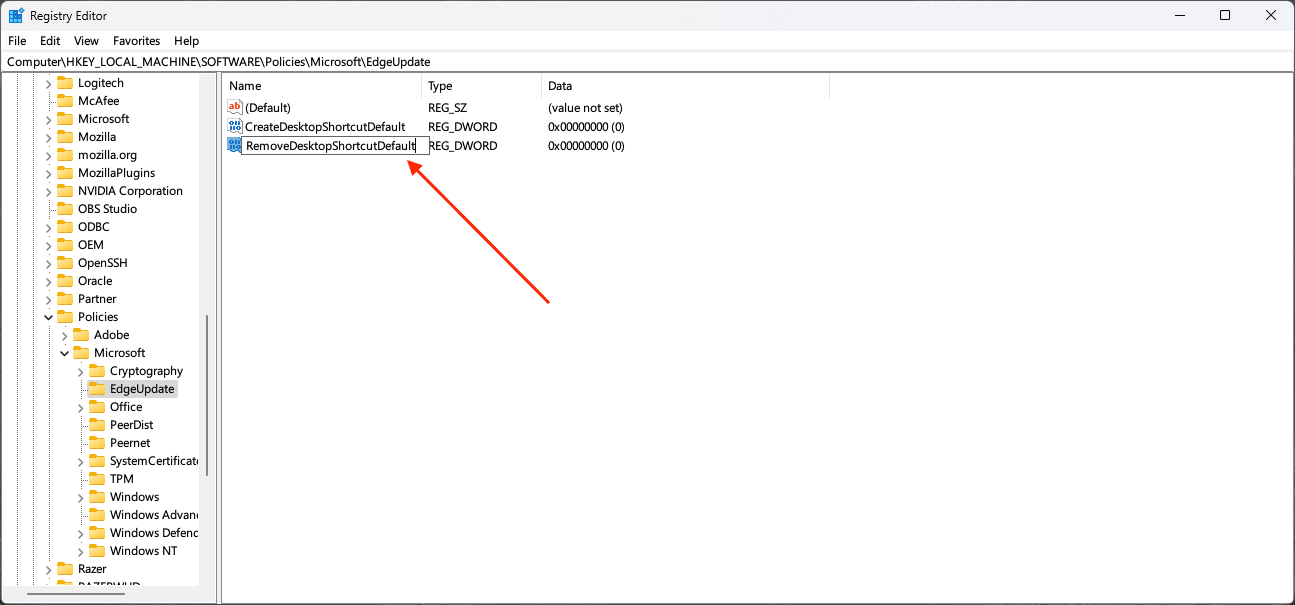
Task: Click the Mozilla folder icon
Action: tap(65, 137)
